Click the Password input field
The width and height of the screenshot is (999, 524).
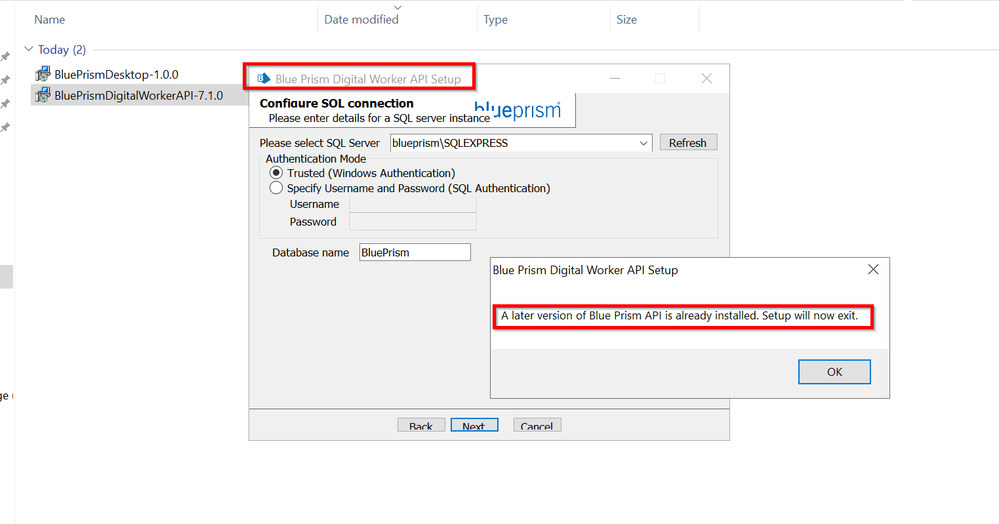(x=412, y=221)
